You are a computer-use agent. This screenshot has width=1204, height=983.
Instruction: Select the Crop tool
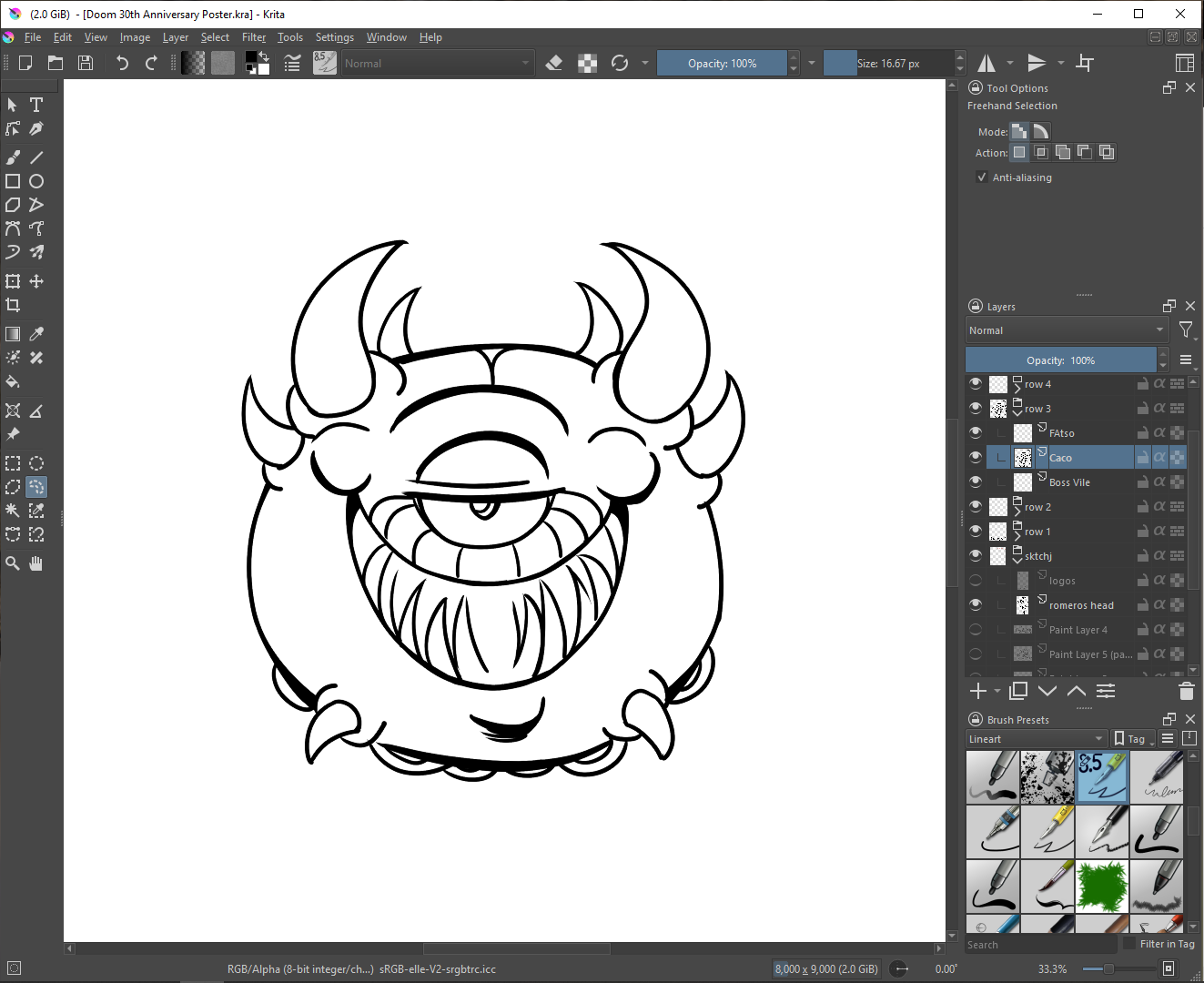pos(13,305)
